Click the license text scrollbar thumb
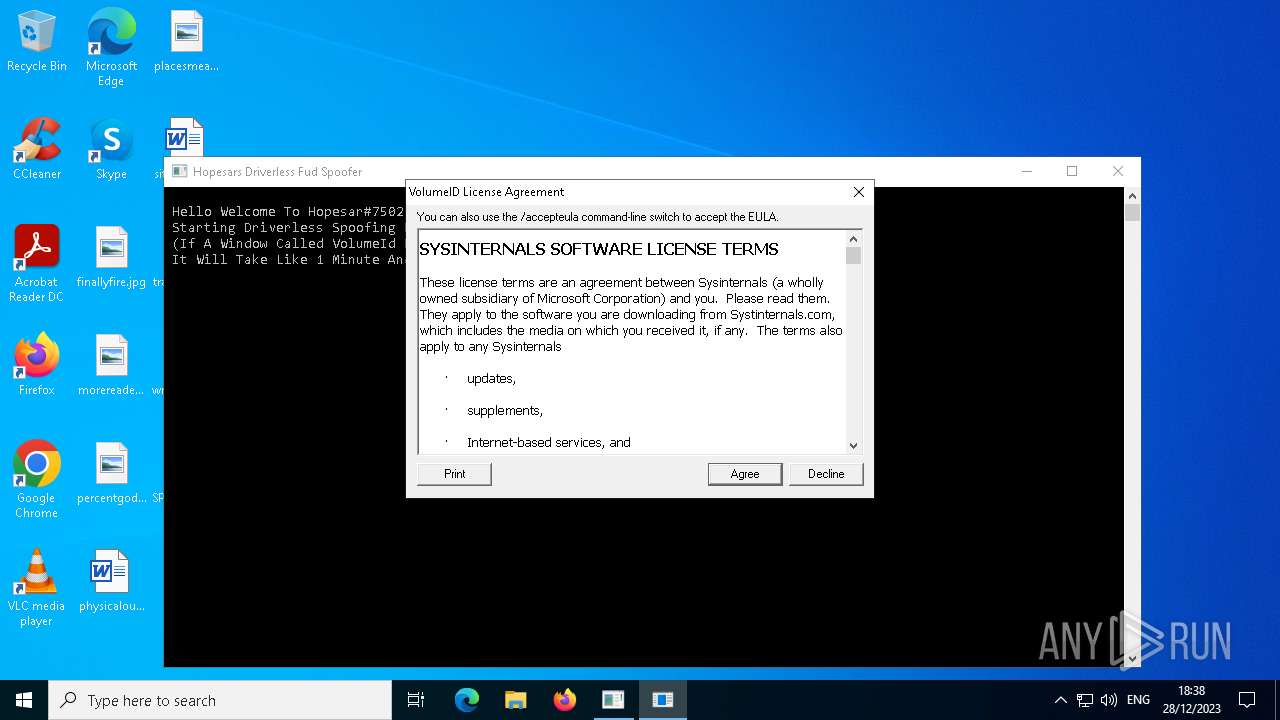Screen dimensions: 1280x720 pos(853,256)
